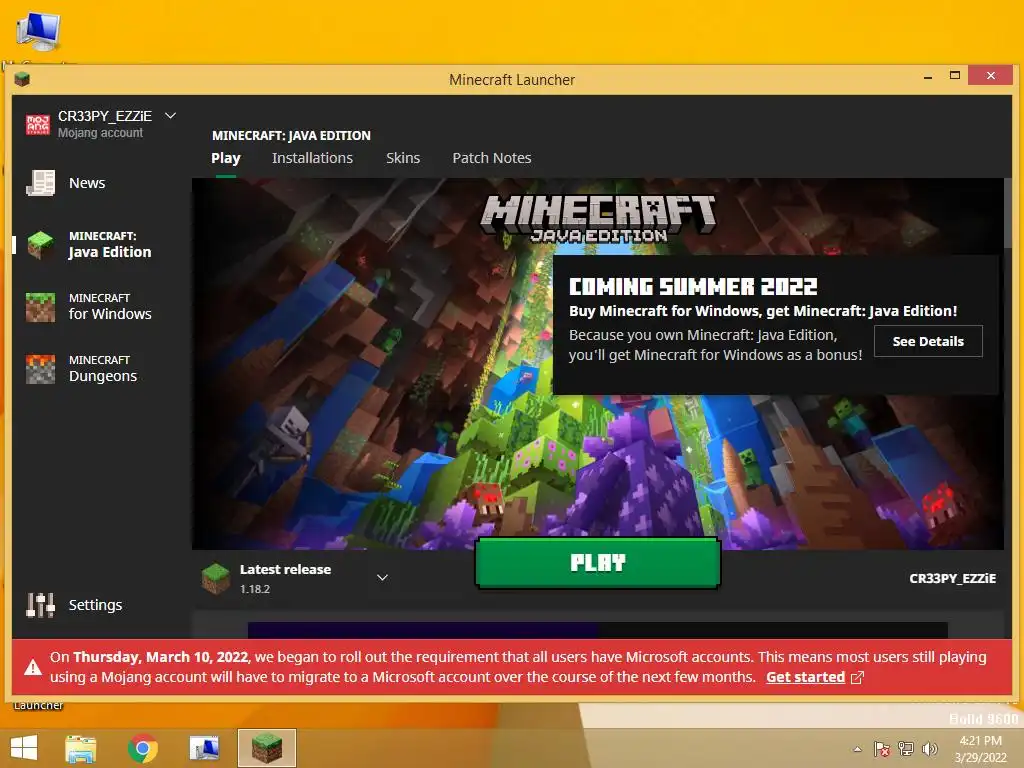
Task: Click the green PLAY button
Action: pyautogui.click(x=598, y=563)
